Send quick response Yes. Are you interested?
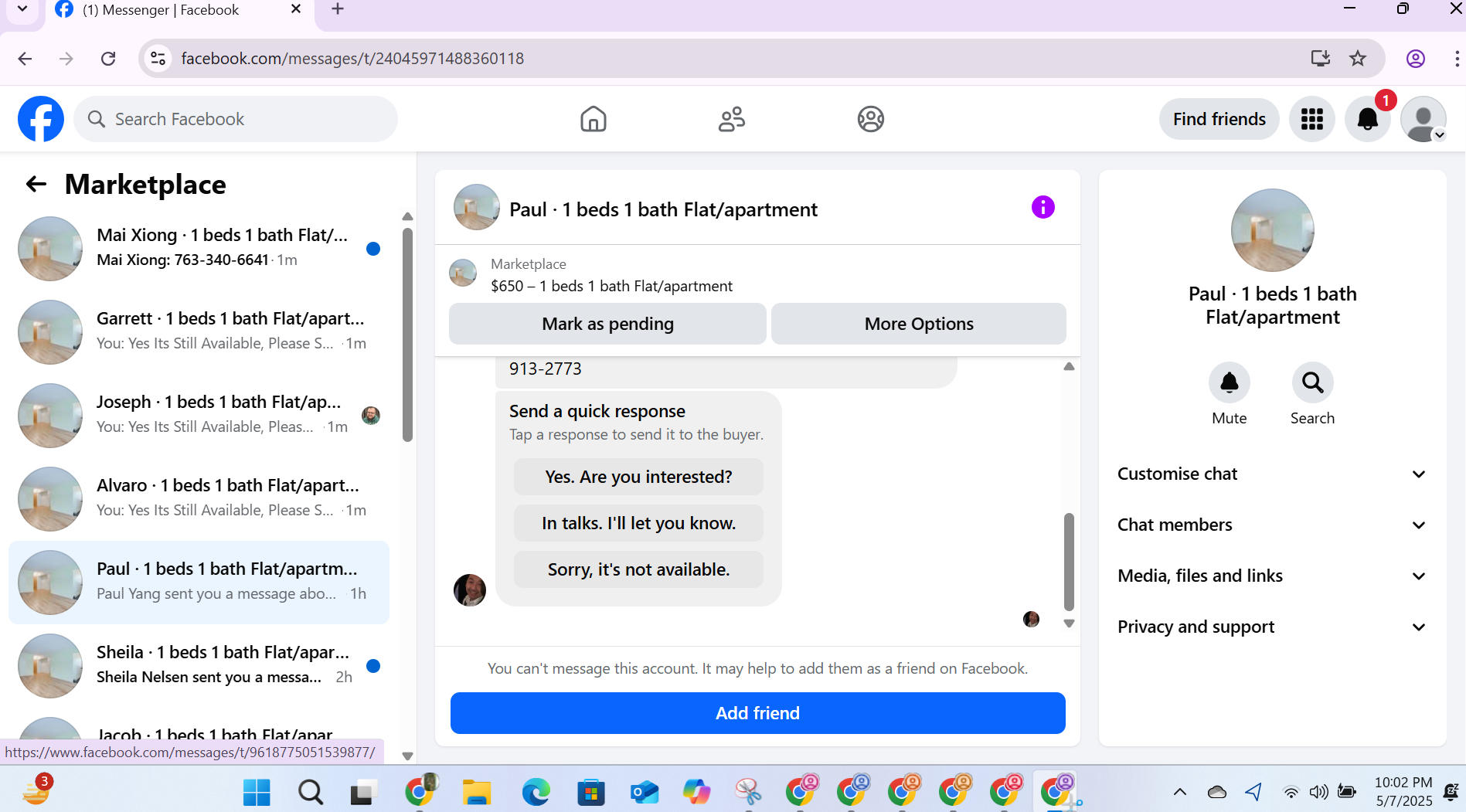The height and width of the screenshot is (812, 1466). coord(638,477)
